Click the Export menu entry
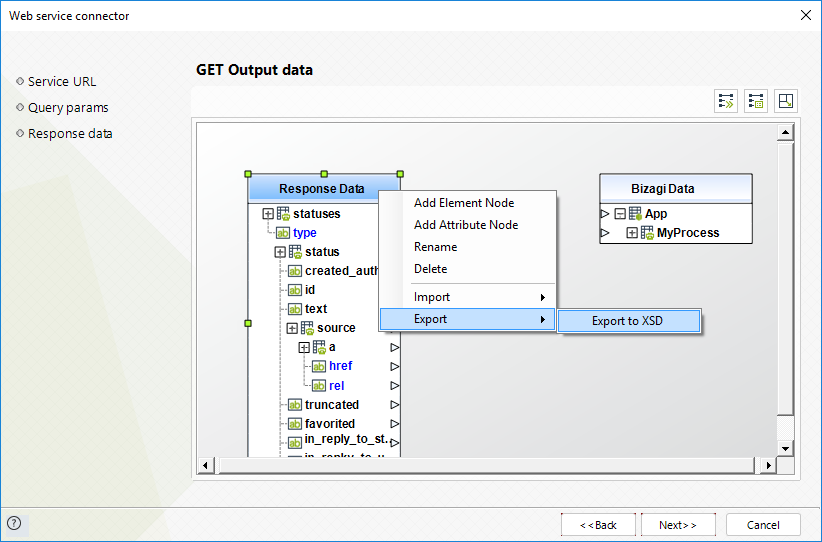 467,319
